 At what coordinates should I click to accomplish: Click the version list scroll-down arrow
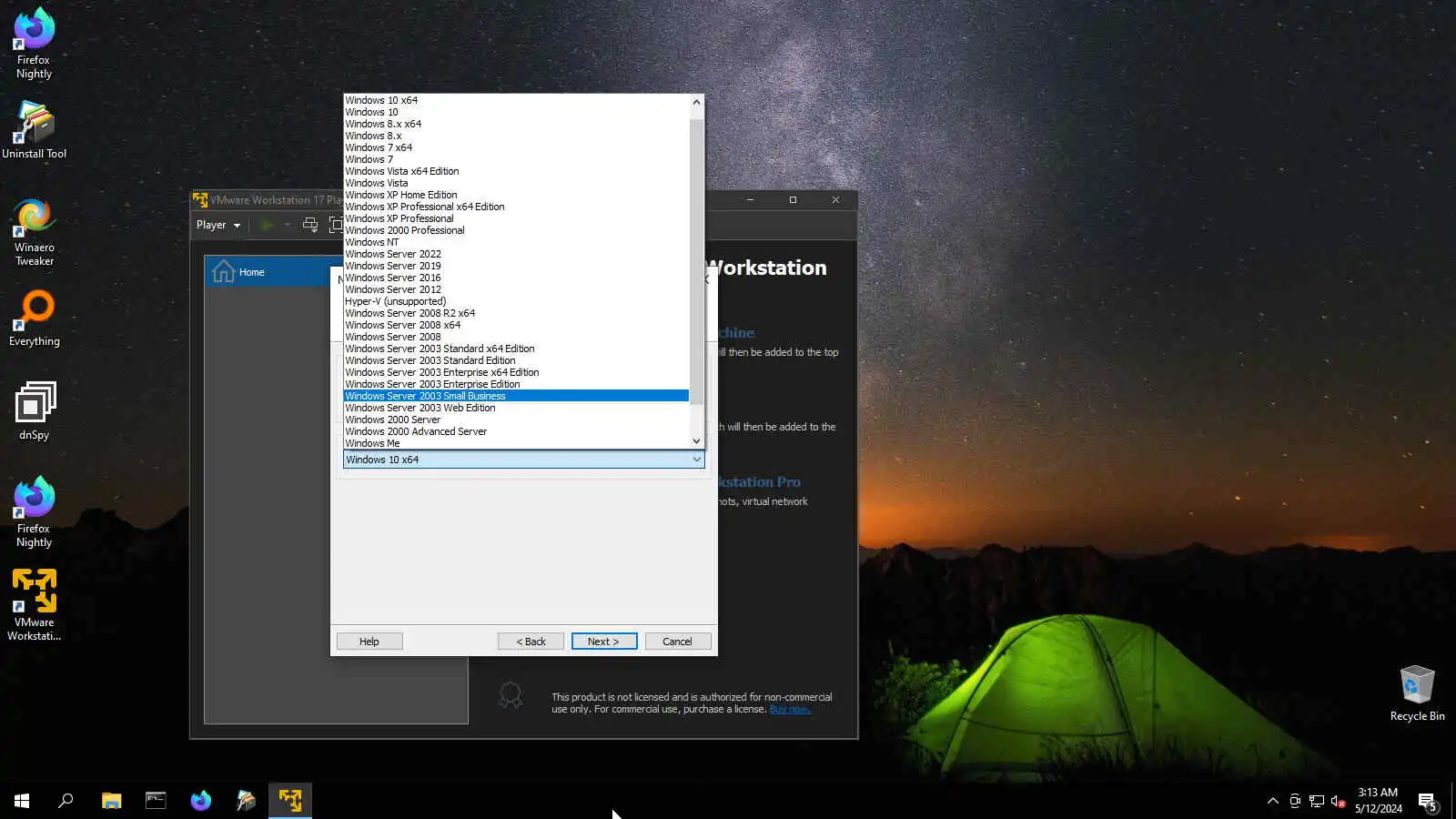click(697, 441)
